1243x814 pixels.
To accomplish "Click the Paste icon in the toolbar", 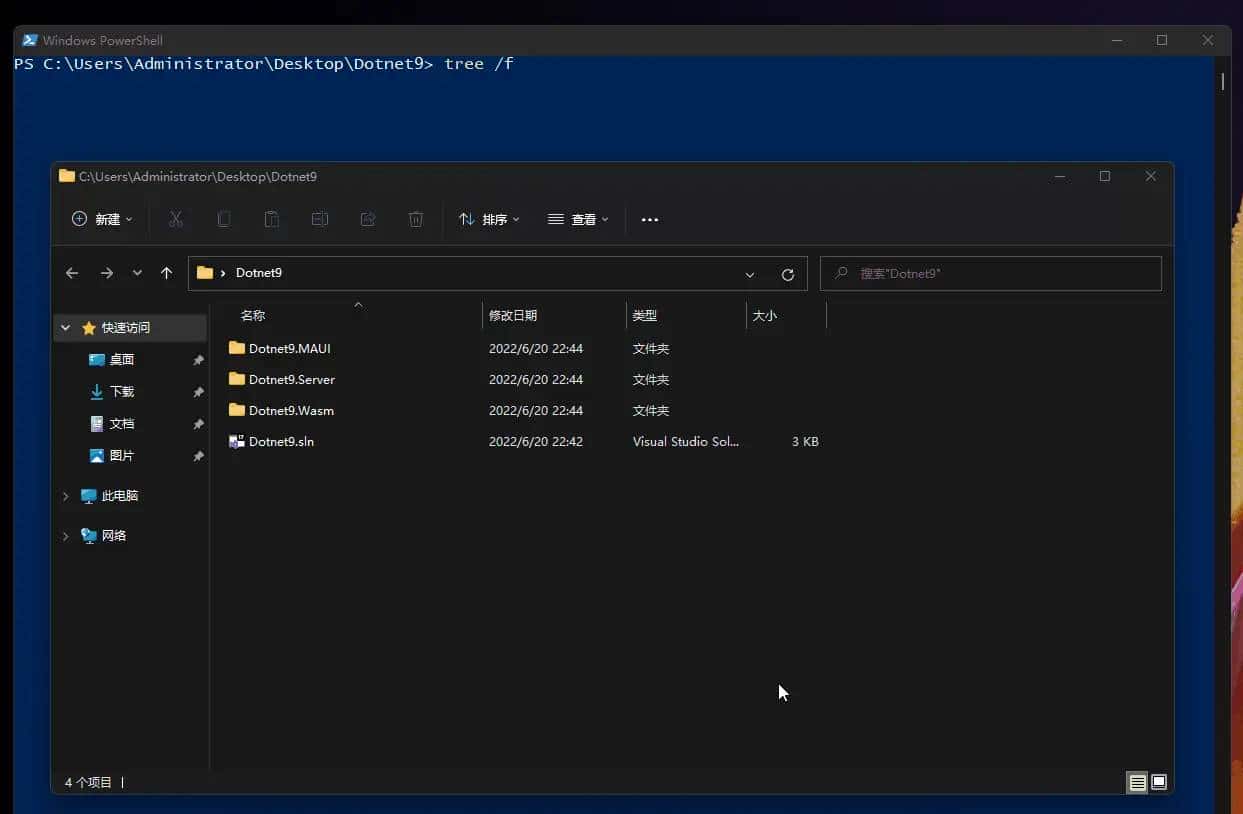I will [271, 219].
